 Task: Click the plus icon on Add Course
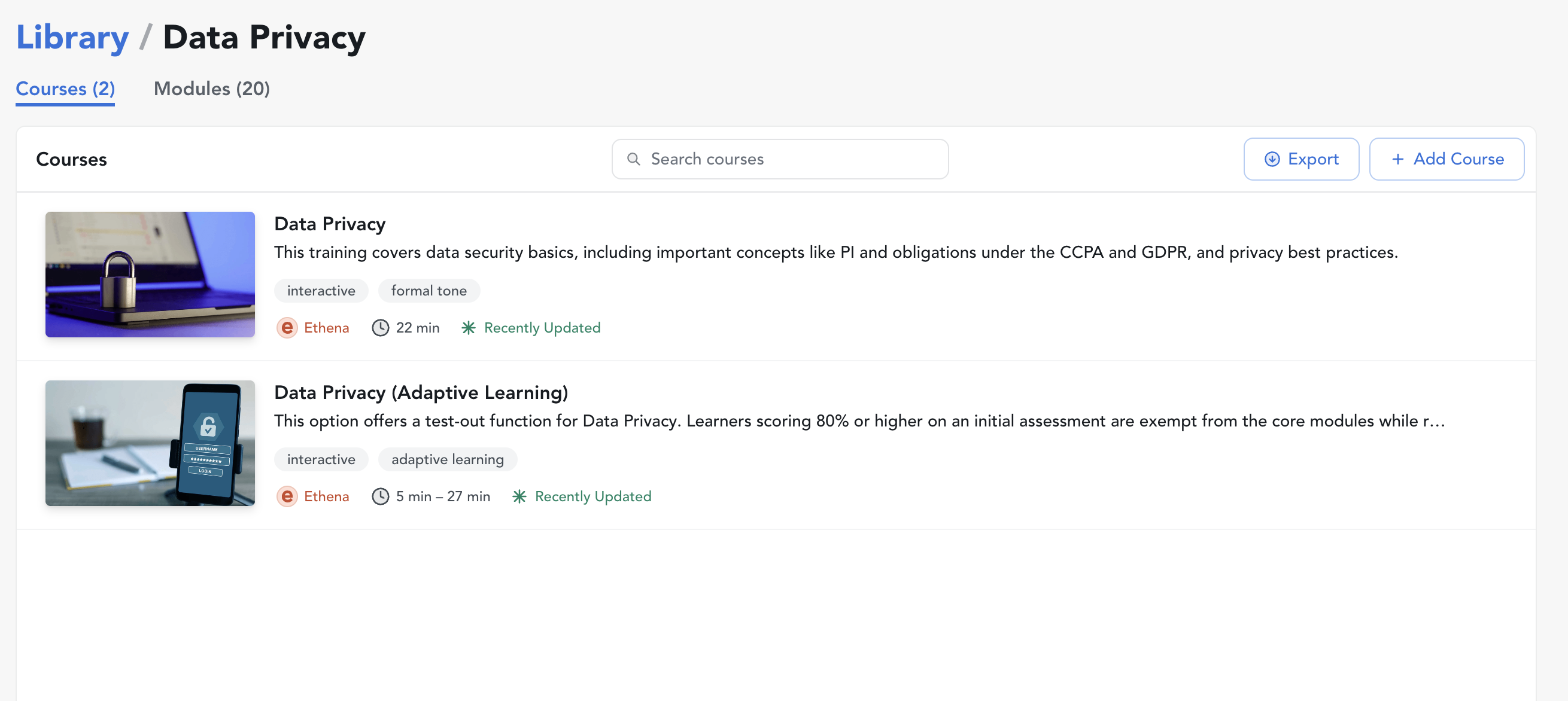[x=1397, y=159]
